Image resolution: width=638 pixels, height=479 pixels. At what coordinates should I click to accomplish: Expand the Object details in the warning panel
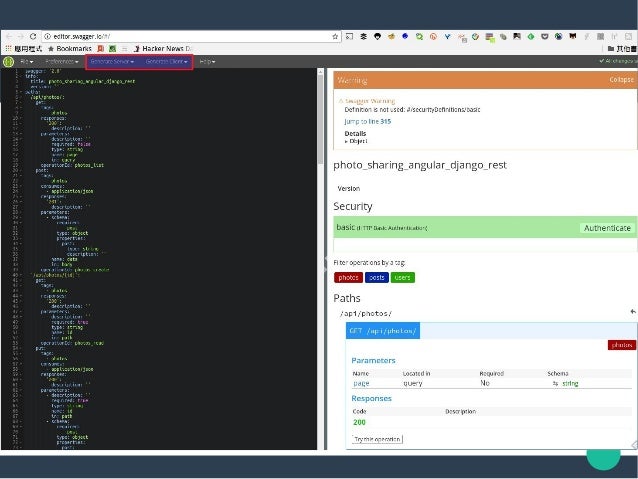click(x=356, y=141)
